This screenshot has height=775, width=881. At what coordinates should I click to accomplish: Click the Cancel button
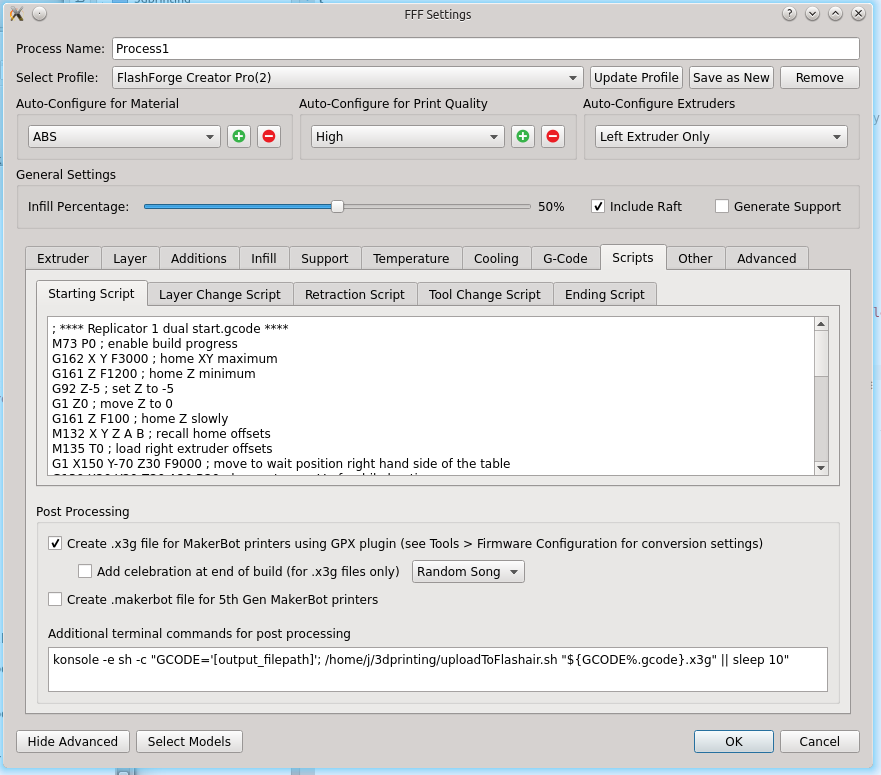820,741
